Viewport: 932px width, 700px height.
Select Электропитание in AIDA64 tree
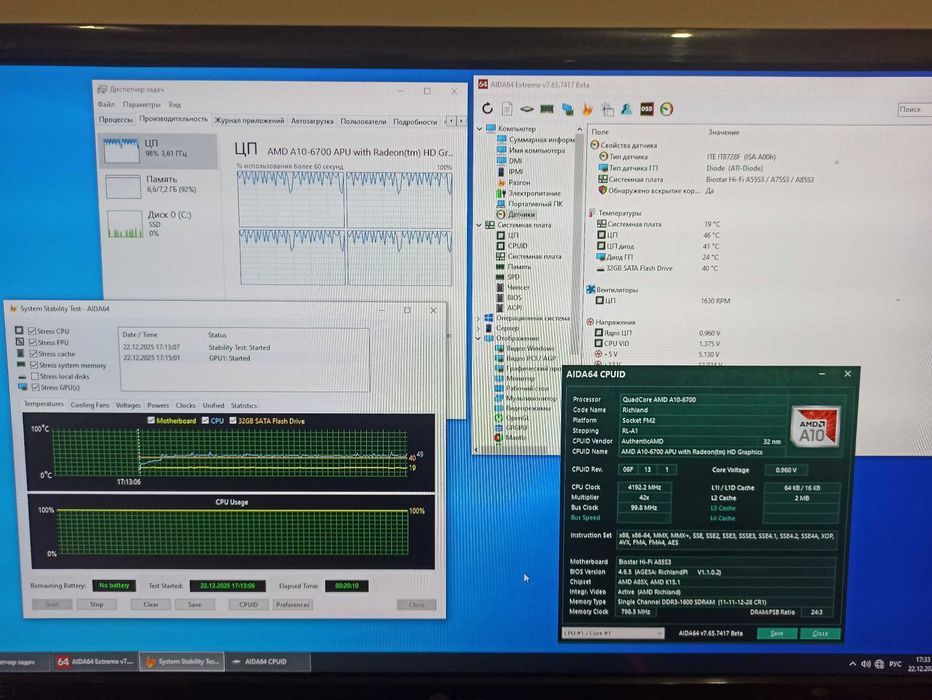pos(528,193)
